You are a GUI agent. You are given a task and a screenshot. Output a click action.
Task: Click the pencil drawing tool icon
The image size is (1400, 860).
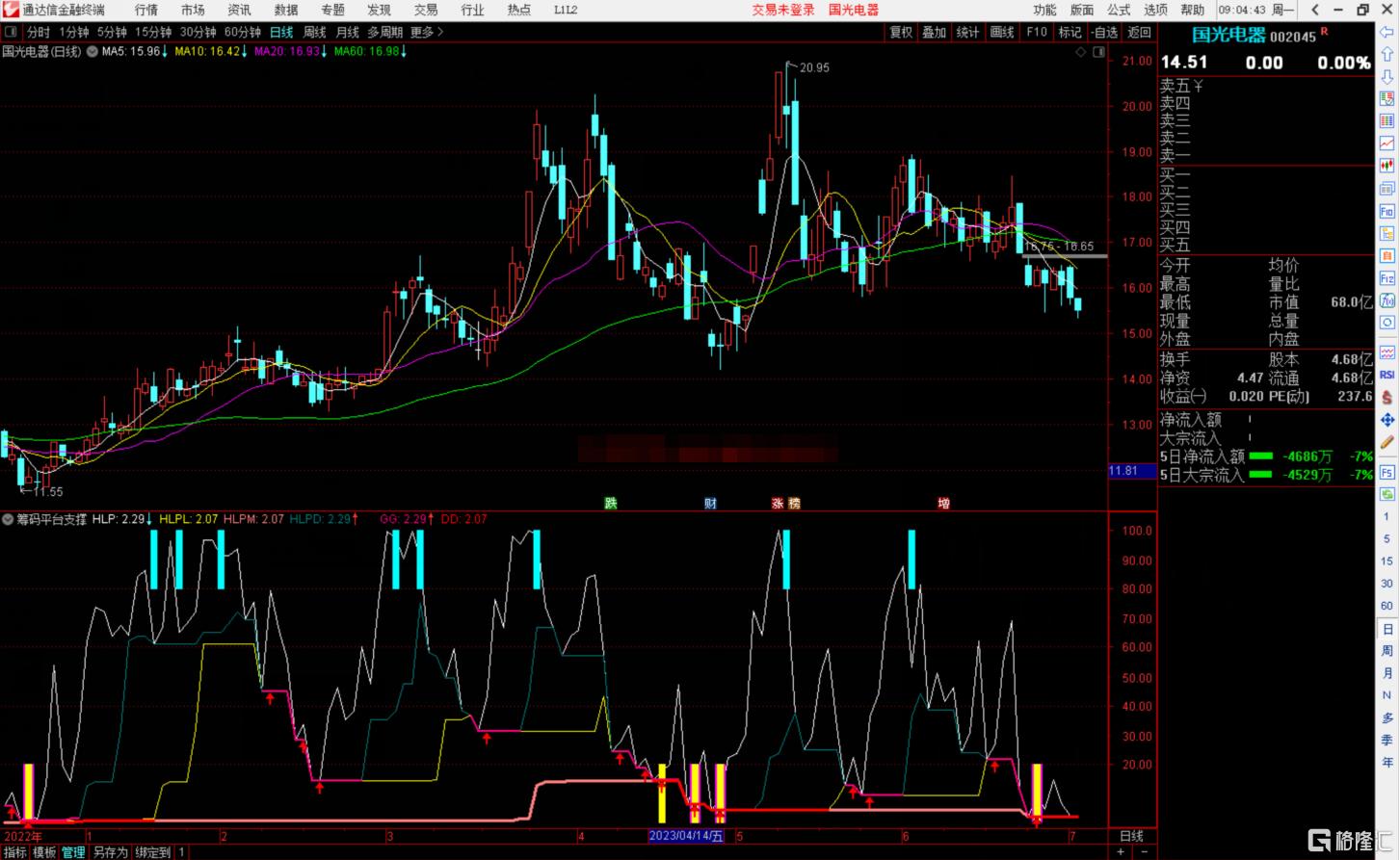(1387, 443)
